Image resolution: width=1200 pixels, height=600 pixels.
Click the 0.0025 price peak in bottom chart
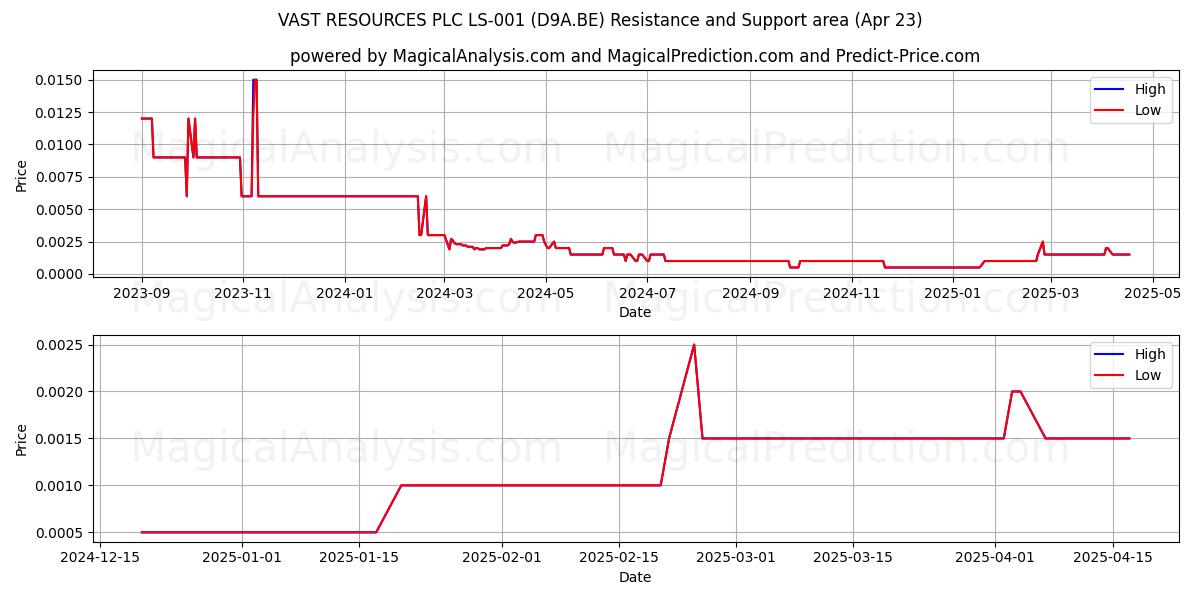(694, 345)
